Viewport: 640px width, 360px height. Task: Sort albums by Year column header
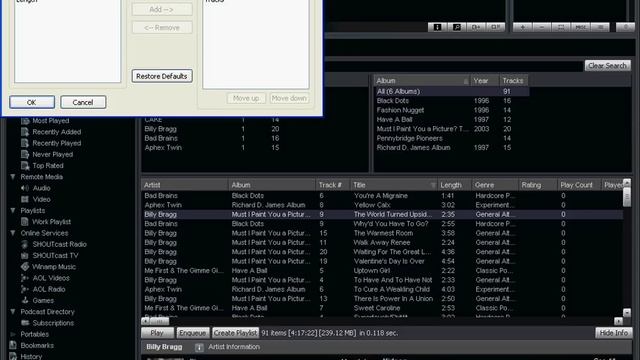[x=485, y=81]
